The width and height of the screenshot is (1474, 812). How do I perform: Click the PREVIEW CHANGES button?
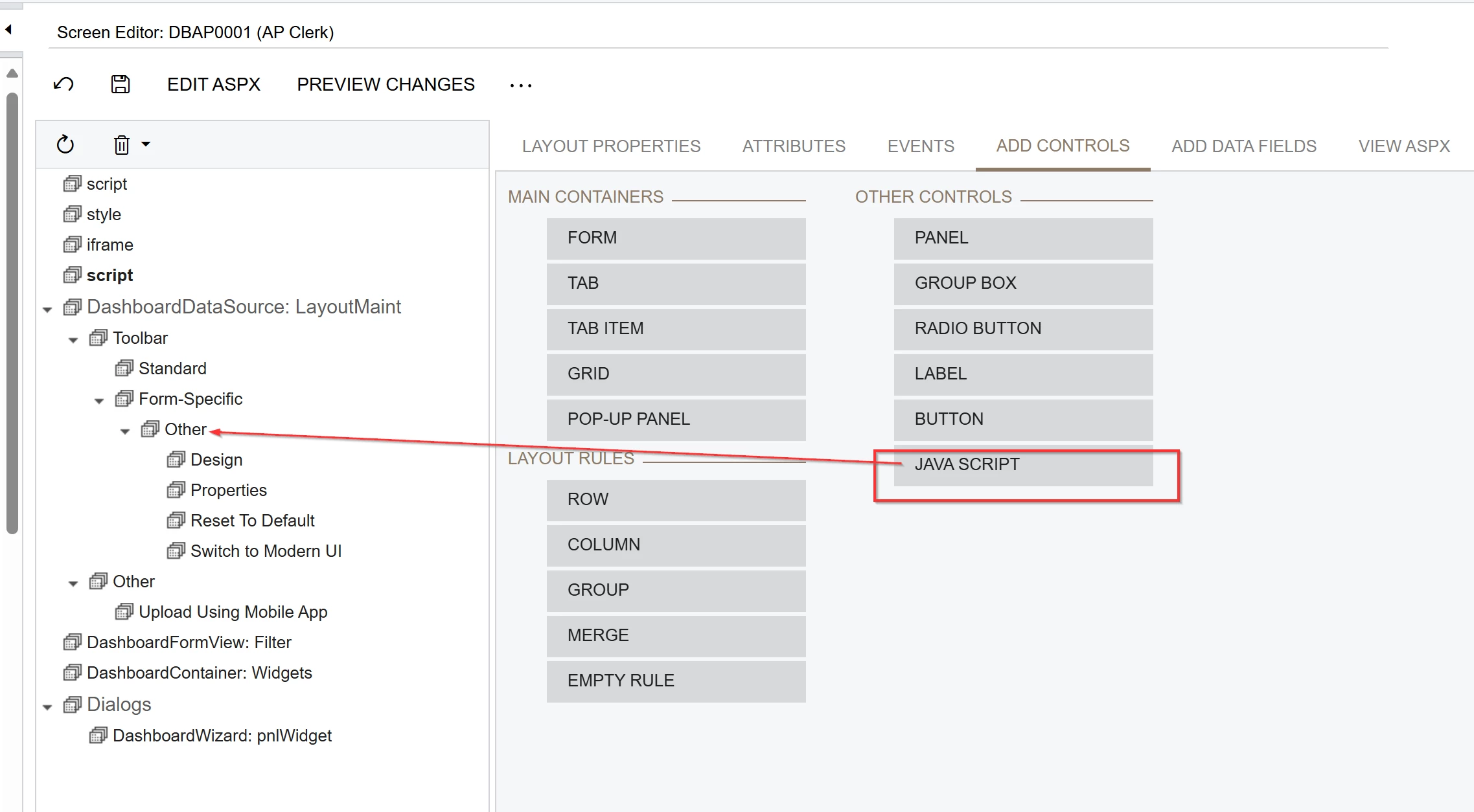386,84
